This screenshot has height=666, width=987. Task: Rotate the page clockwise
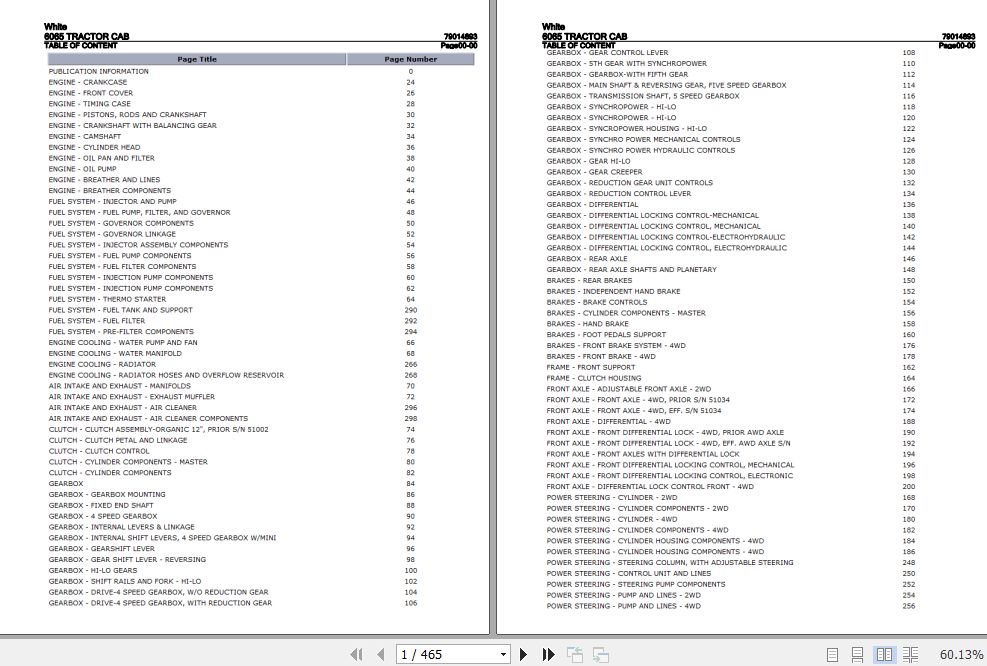click(600, 654)
